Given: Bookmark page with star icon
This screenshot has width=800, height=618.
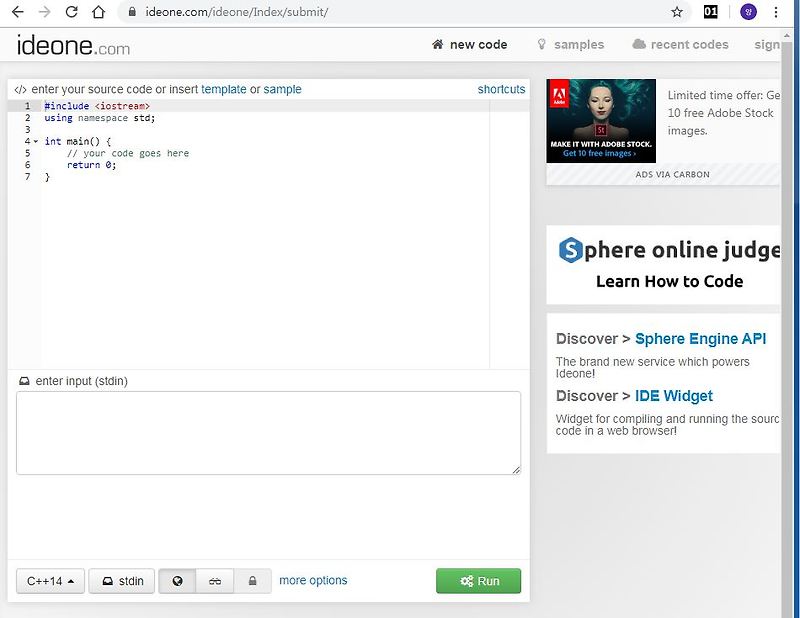Looking at the screenshot, I should click(677, 12).
